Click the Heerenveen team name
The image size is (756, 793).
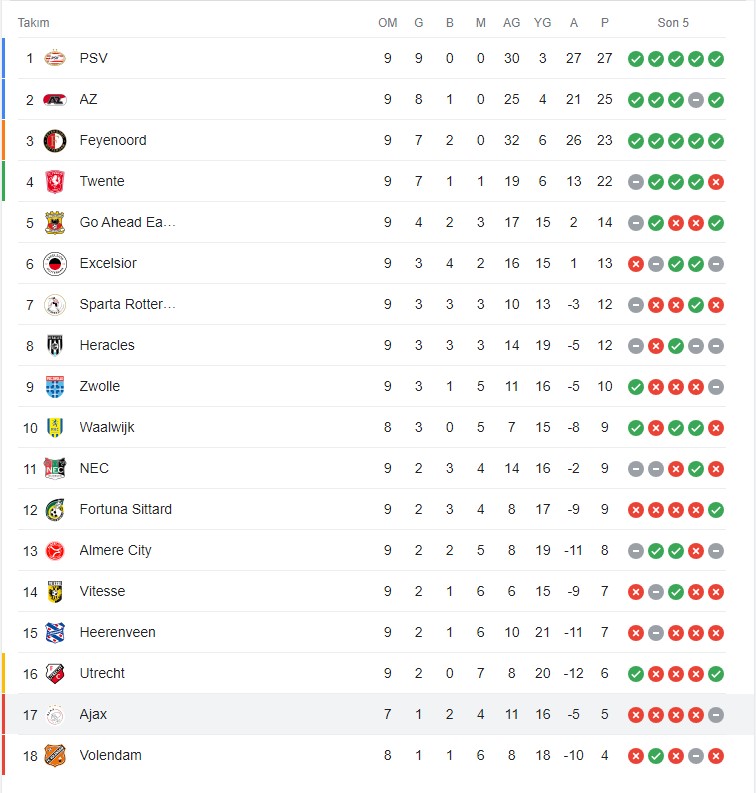[x=117, y=632]
